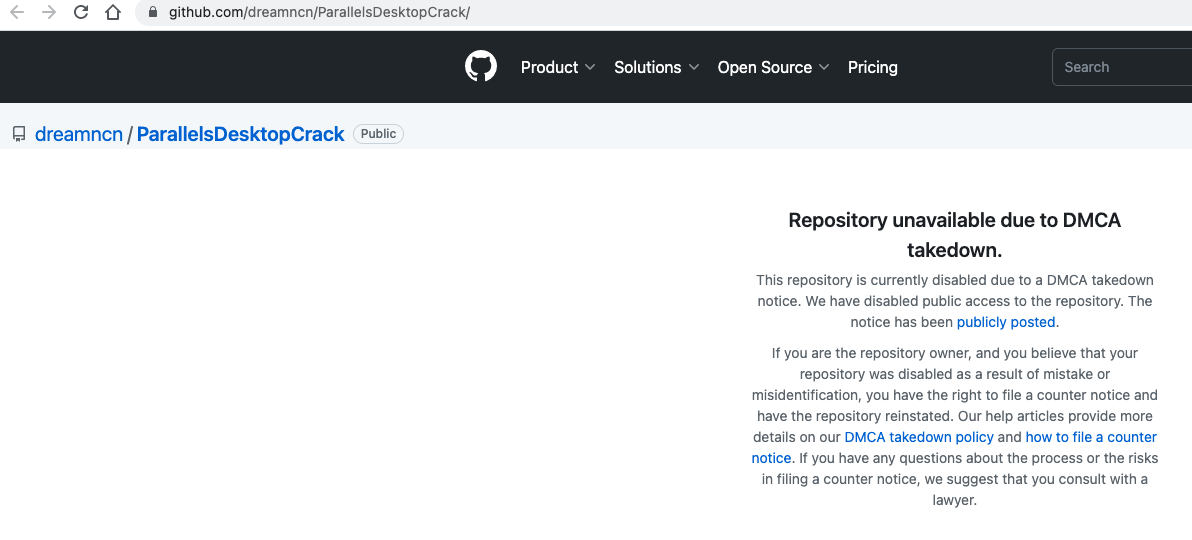This screenshot has height=540, width=1192.
Task: Expand the Product menu
Action: click(558, 67)
